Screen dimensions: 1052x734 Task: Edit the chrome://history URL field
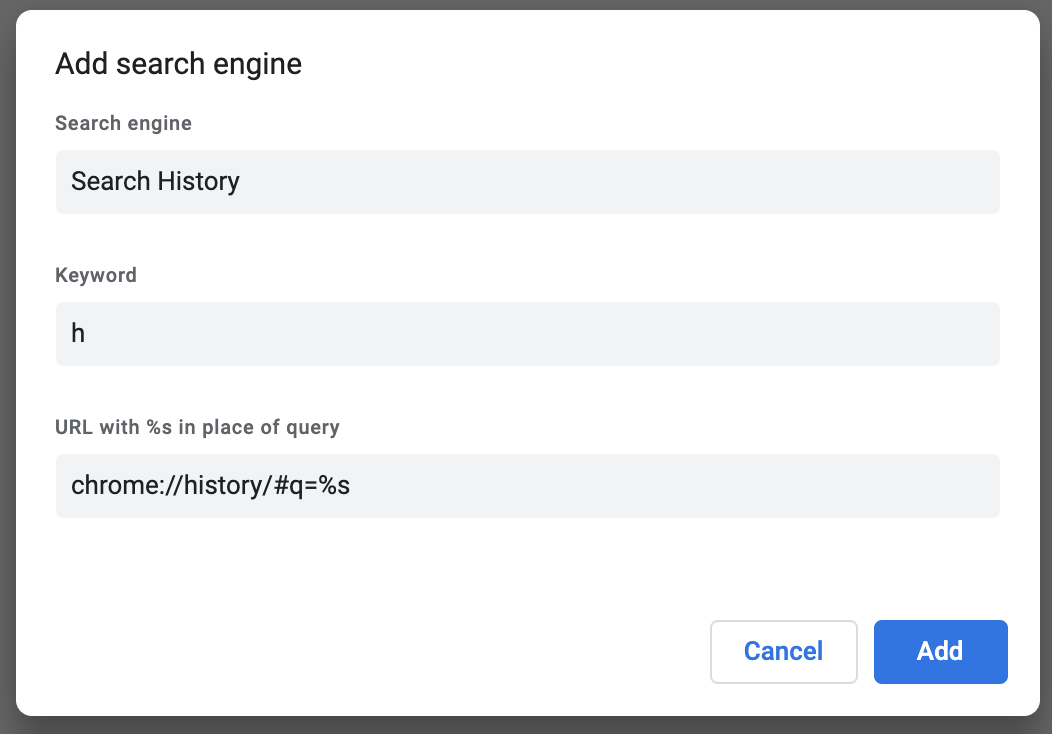click(x=527, y=486)
